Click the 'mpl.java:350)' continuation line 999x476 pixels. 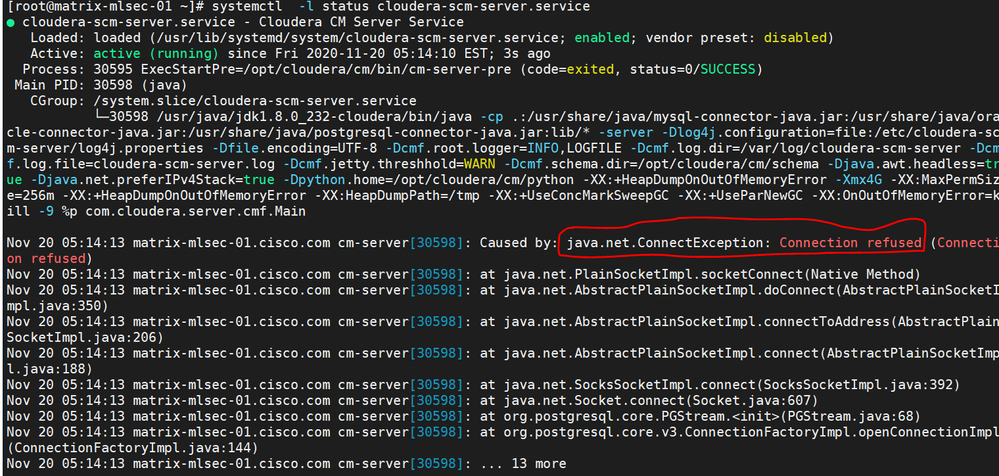click(57, 306)
